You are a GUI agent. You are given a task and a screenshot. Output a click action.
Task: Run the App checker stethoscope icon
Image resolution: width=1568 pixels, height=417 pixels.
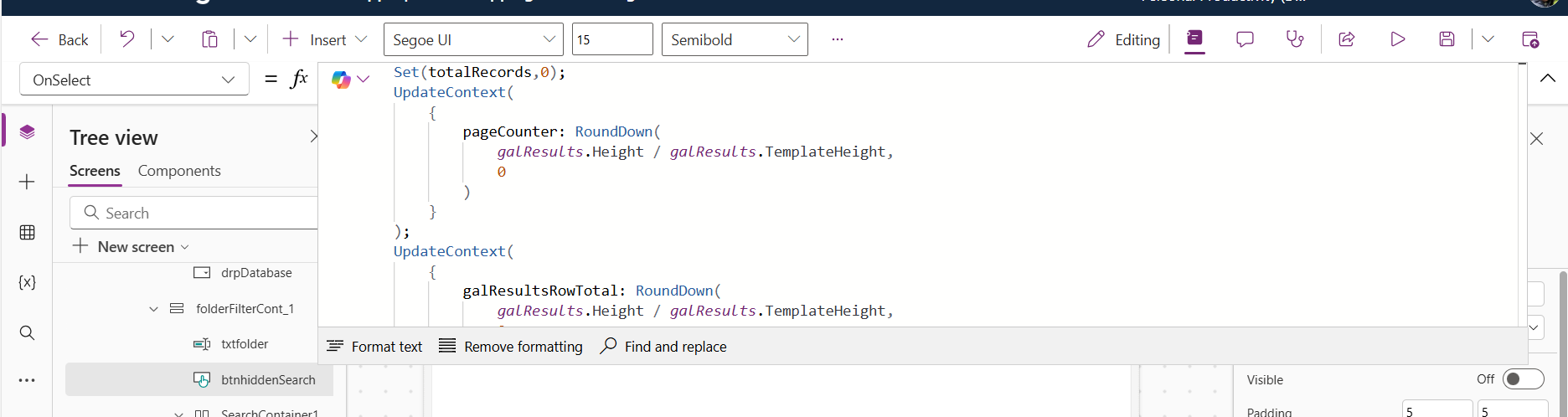coord(1295,39)
